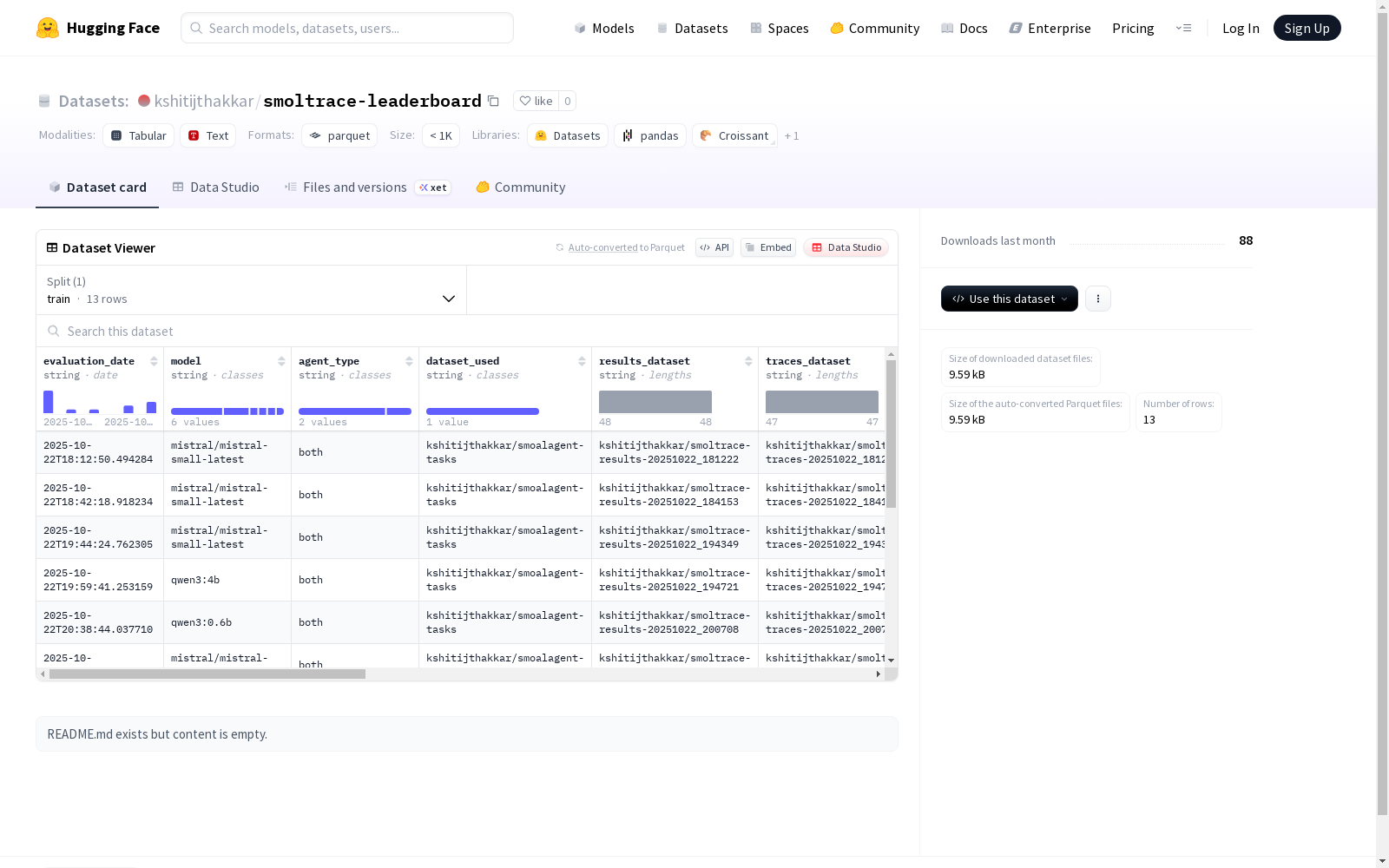Click the Datasets: breadcrumb label
The image size is (1389, 868).
(94, 101)
